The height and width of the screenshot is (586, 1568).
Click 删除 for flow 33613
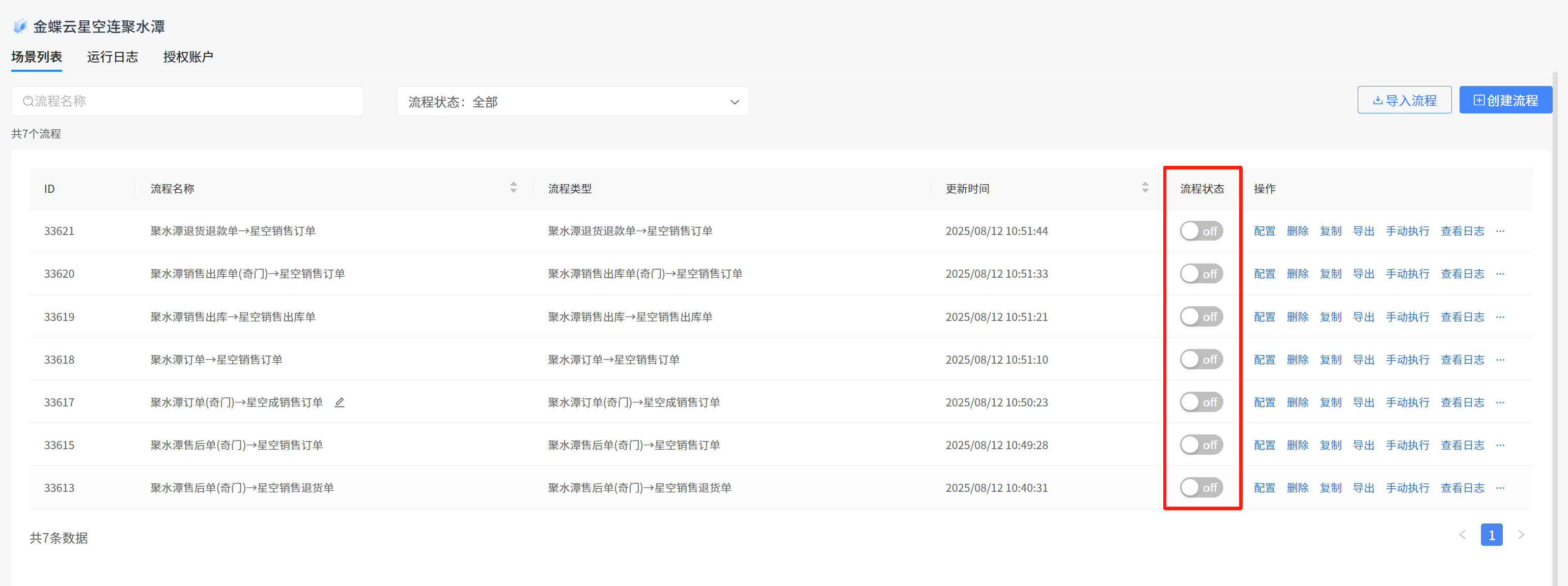click(x=1298, y=488)
